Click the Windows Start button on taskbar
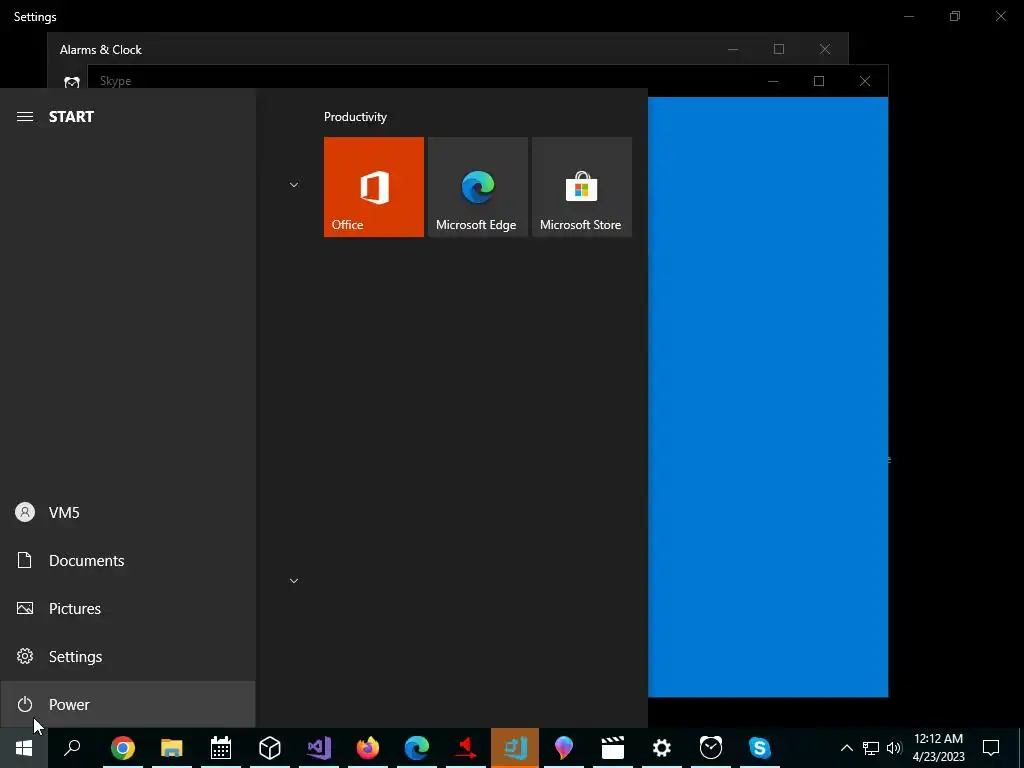This screenshot has width=1024, height=768. pyautogui.click(x=24, y=748)
